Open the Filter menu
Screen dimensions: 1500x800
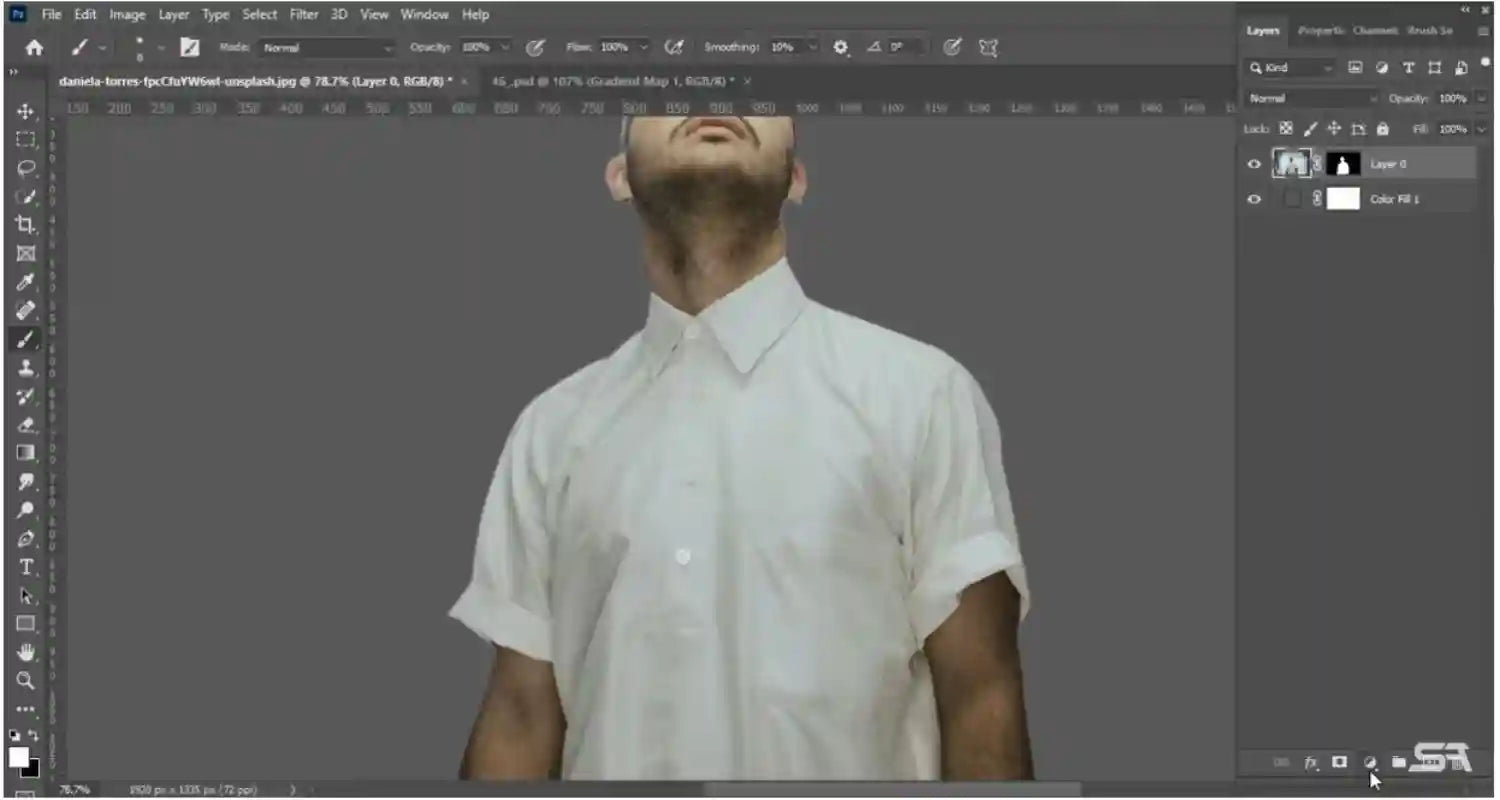tap(304, 14)
